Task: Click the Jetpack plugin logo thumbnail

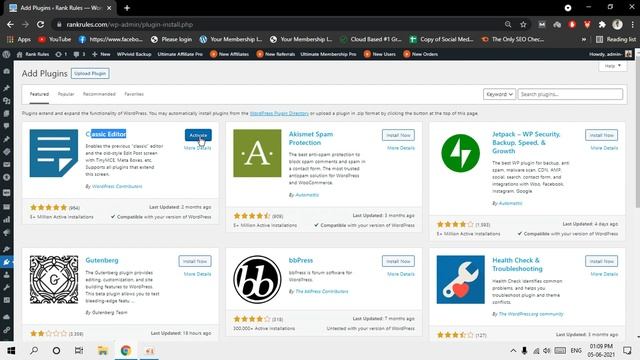Action: pos(460,153)
